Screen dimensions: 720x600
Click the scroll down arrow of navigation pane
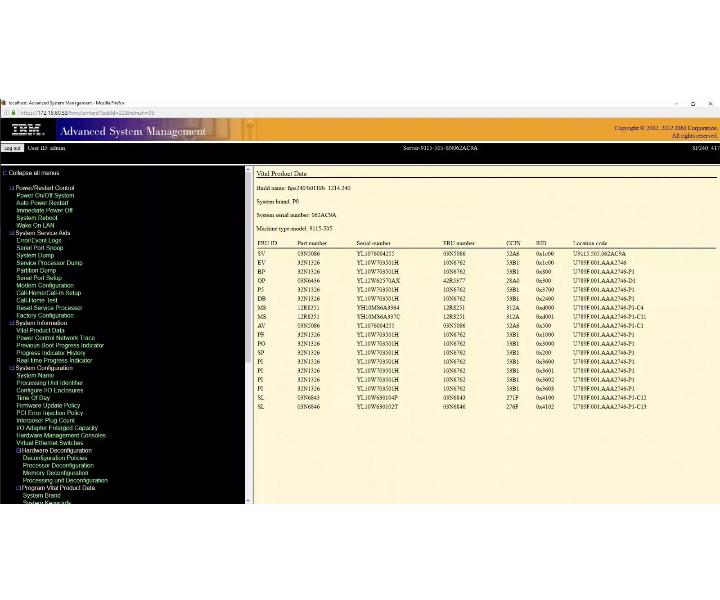click(x=248, y=501)
